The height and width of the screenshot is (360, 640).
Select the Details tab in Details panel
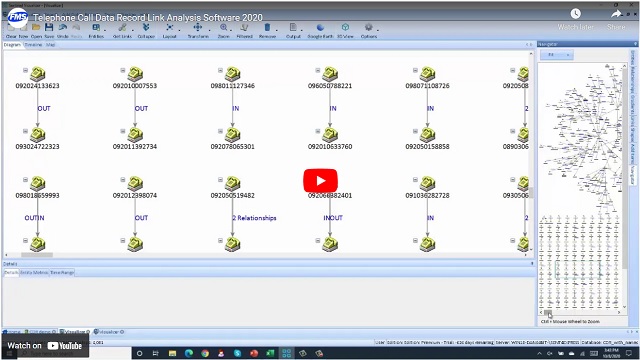tap(11, 272)
